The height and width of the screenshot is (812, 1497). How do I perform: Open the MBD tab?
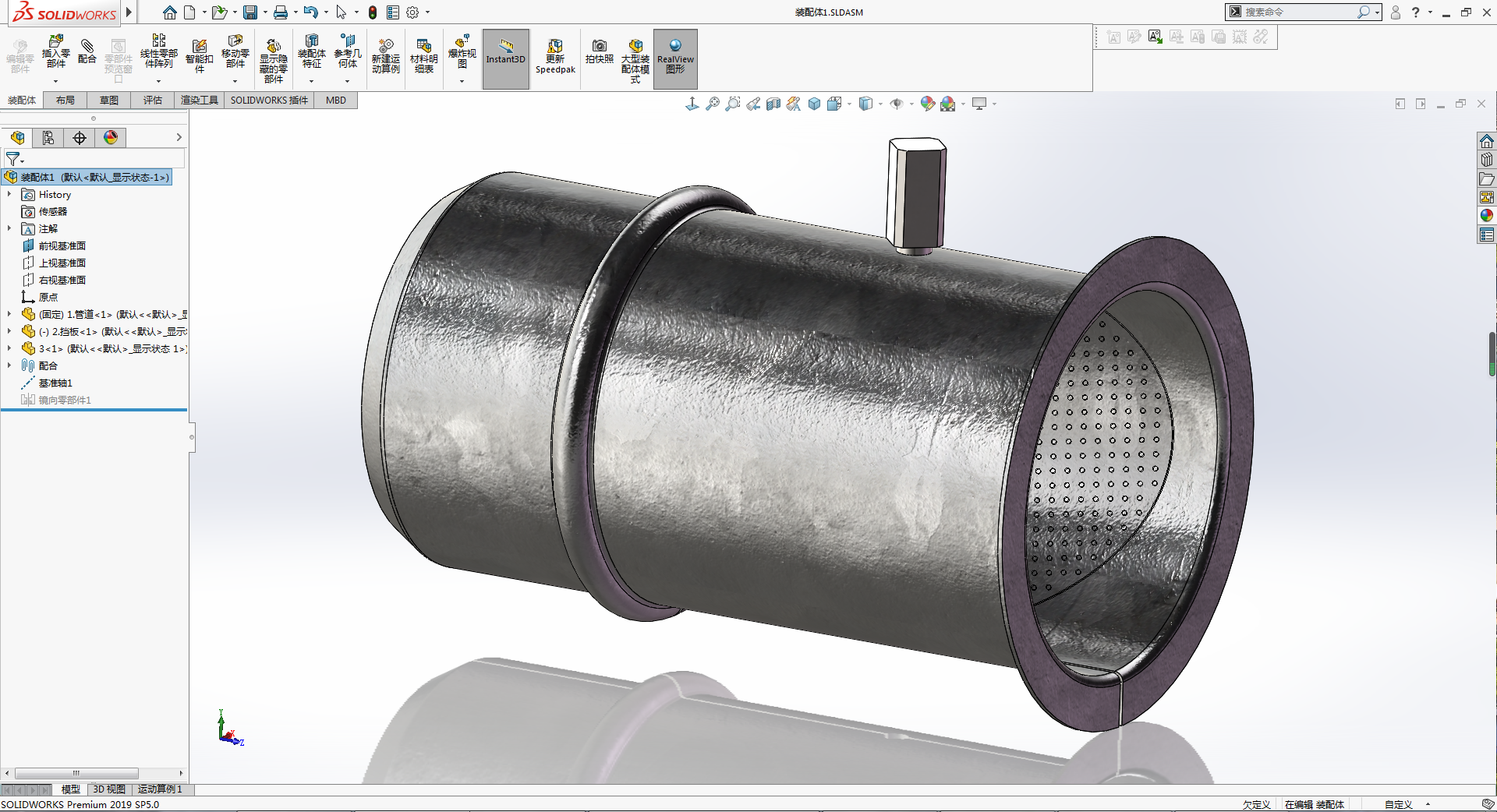(336, 101)
